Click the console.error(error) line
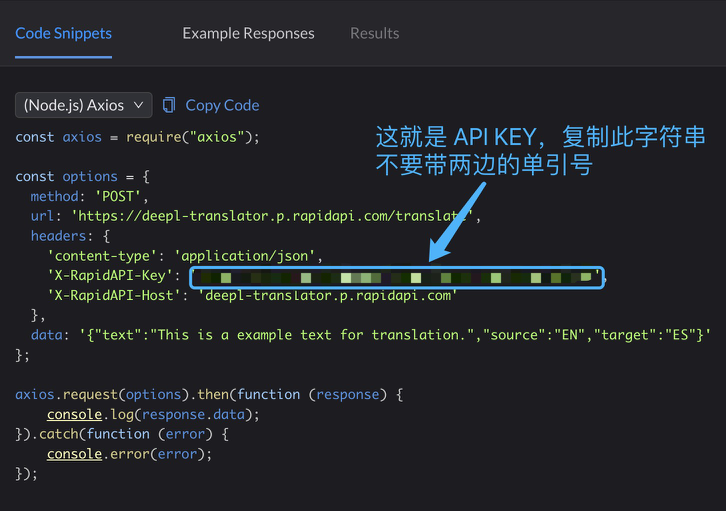This screenshot has width=726, height=511. pos(129,454)
